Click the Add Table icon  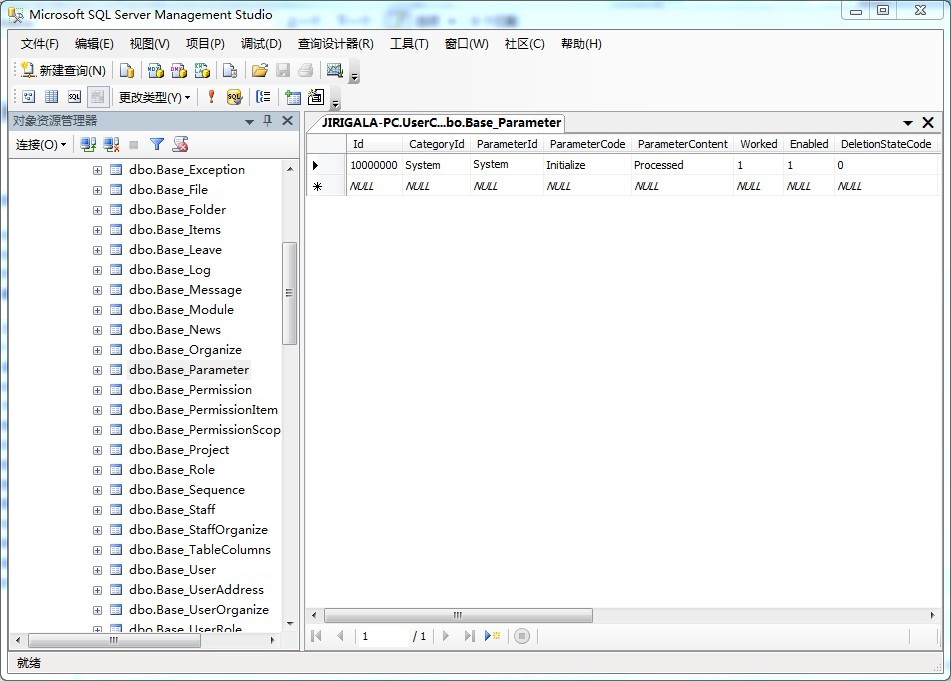coord(293,96)
